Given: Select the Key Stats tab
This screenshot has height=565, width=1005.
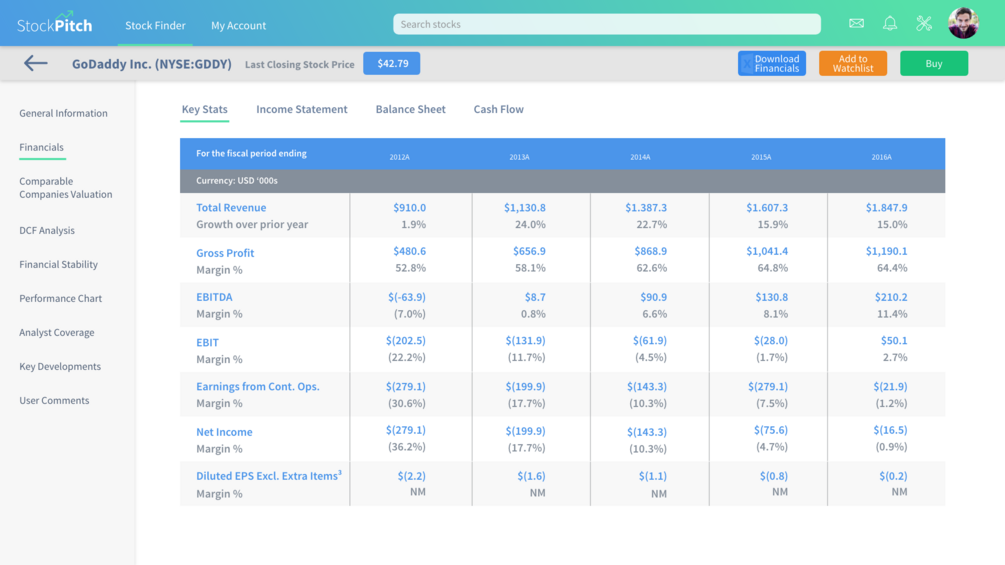Looking at the screenshot, I should pyautogui.click(x=204, y=109).
